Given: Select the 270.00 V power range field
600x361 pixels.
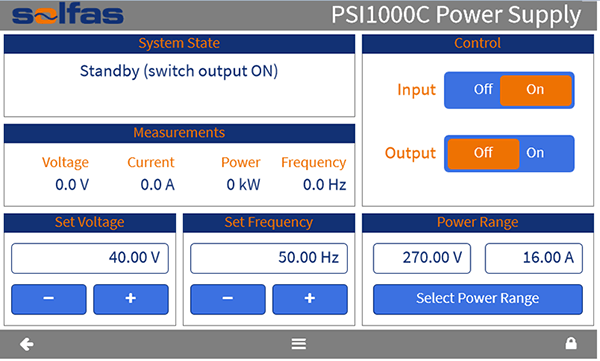Looking at the screenshot, I should tap(422, 258).
